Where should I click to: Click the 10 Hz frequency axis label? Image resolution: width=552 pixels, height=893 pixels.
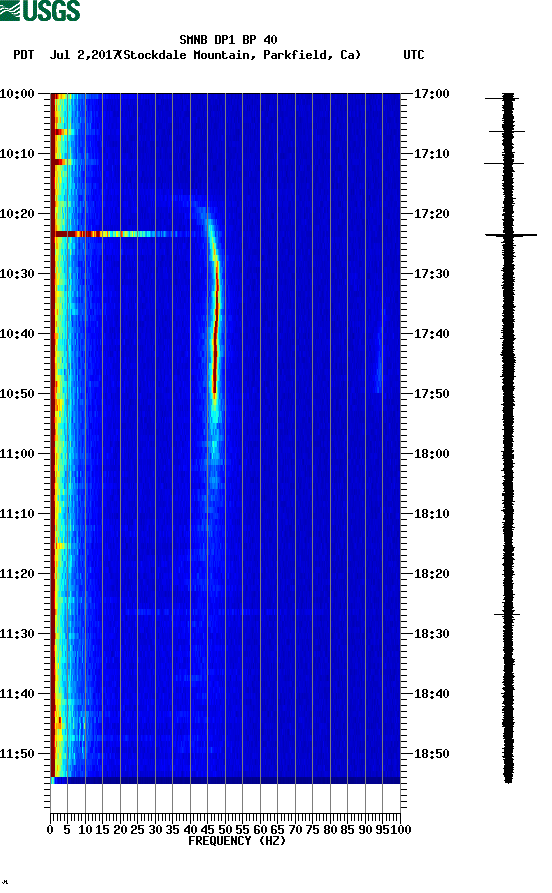pyautogui.click(x=85, y=830)
